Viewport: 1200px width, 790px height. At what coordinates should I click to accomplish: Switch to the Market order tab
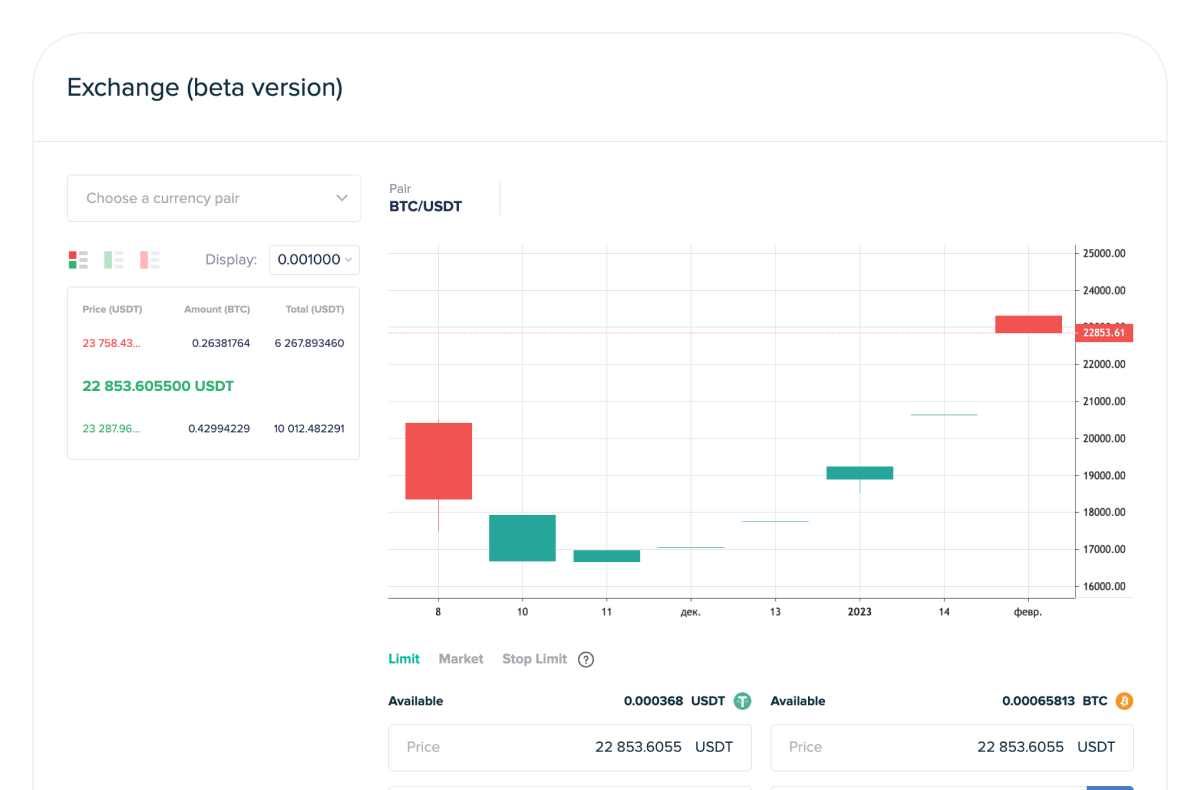click(461, 659)
